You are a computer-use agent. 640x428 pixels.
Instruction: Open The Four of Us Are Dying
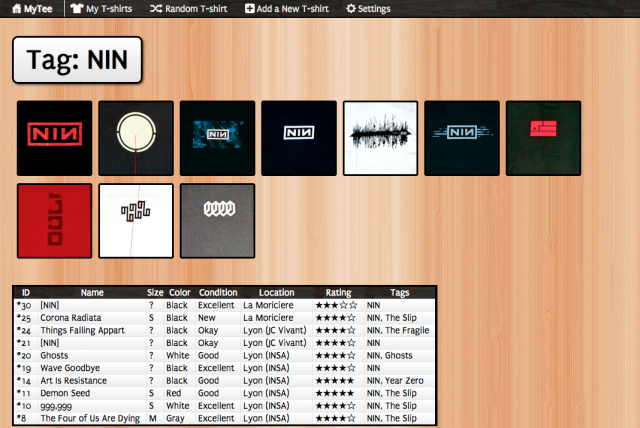pyautogui.click(x=90, y=419)
